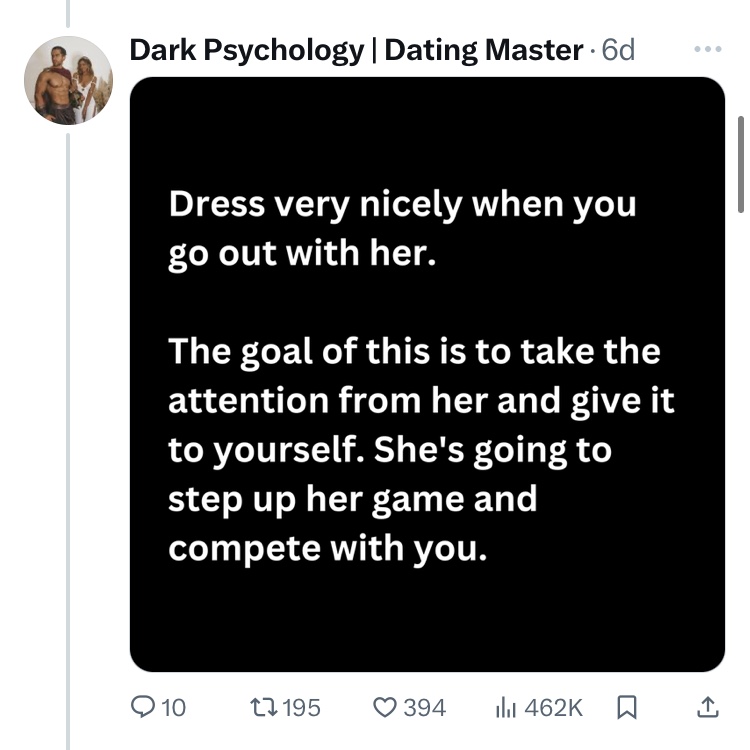Open the view analytics bar chart icon
The height and width of the screenshot is (750, 750).
click(x=506, y=707)
